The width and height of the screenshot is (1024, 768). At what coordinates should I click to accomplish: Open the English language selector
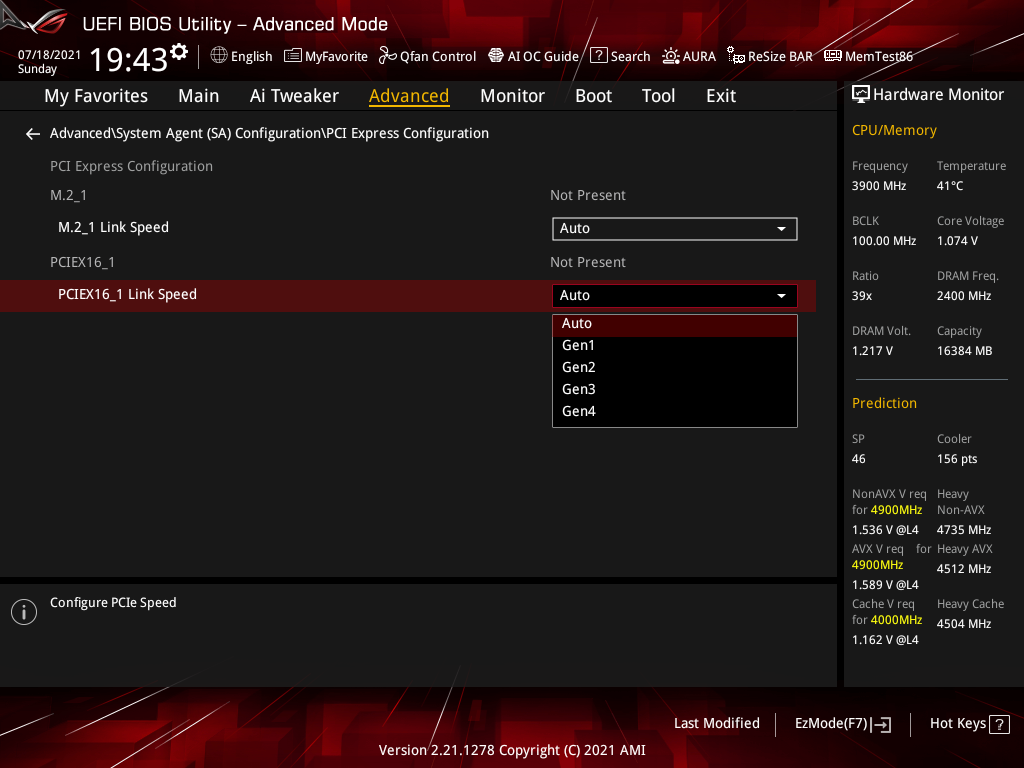[x=241, y=56]
